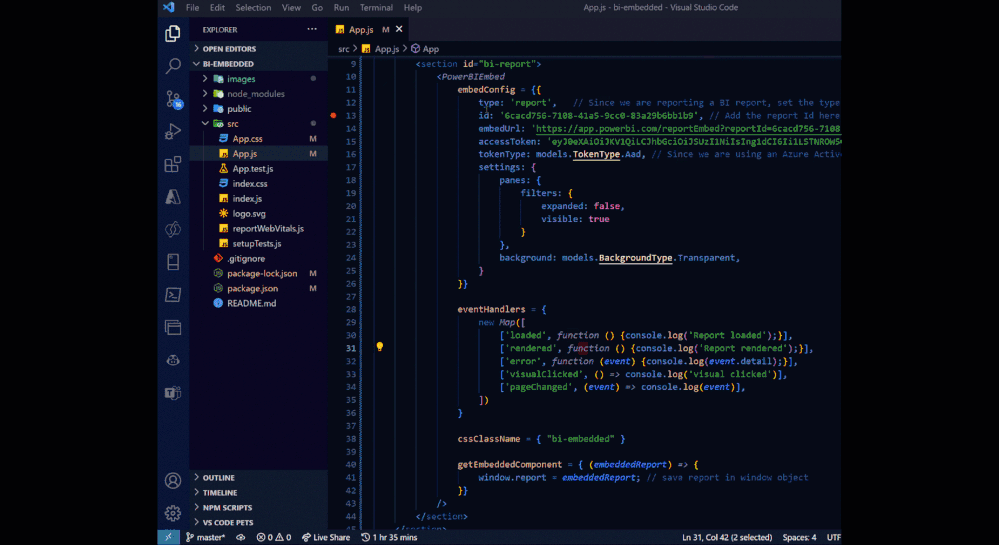Screen dimensions: 999x545
Task: Open the Run menu
Action: [x=341, y=8]
